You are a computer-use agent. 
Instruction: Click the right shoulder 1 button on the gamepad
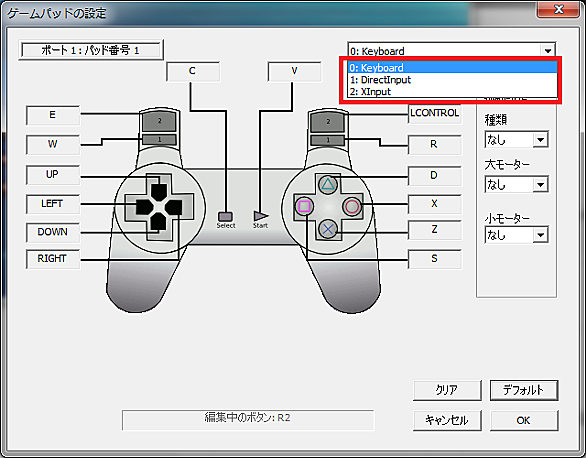click(328, 140)
